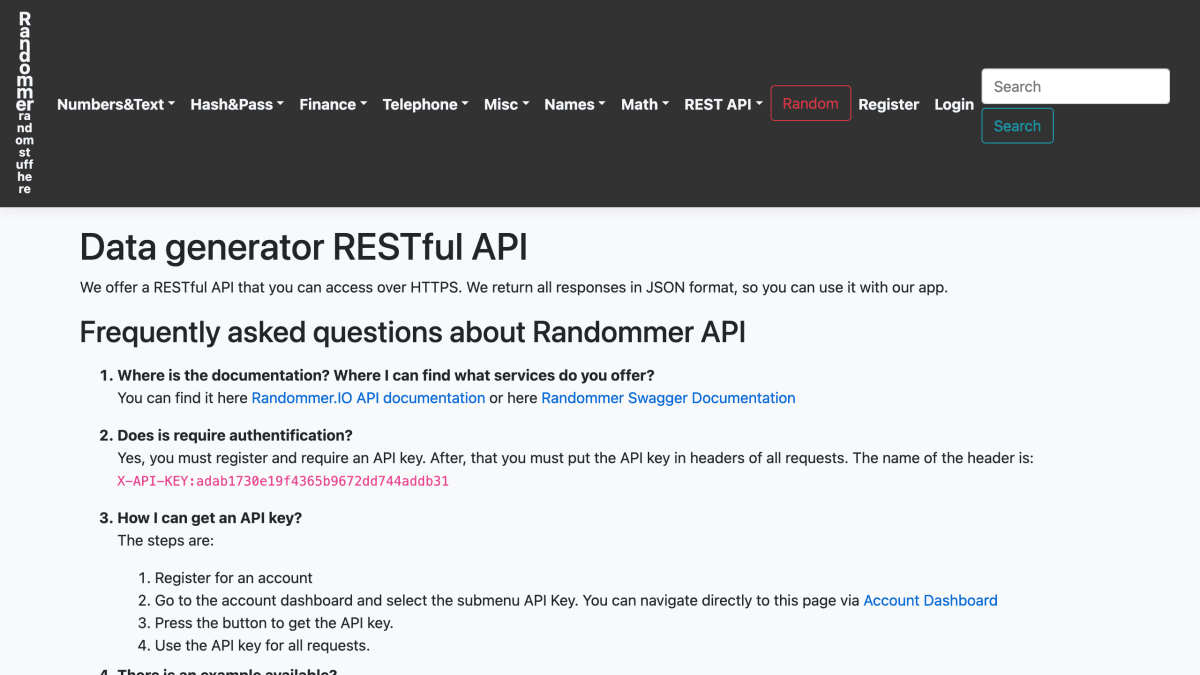Focus the Search input field

pyautogui.click(x=1076, y=86)
